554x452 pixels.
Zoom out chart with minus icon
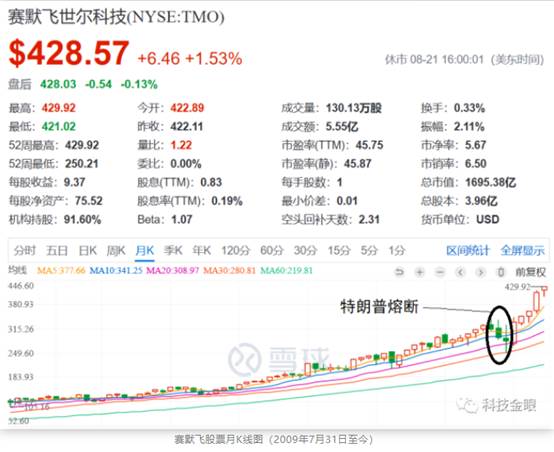click(x=440, y=272)
